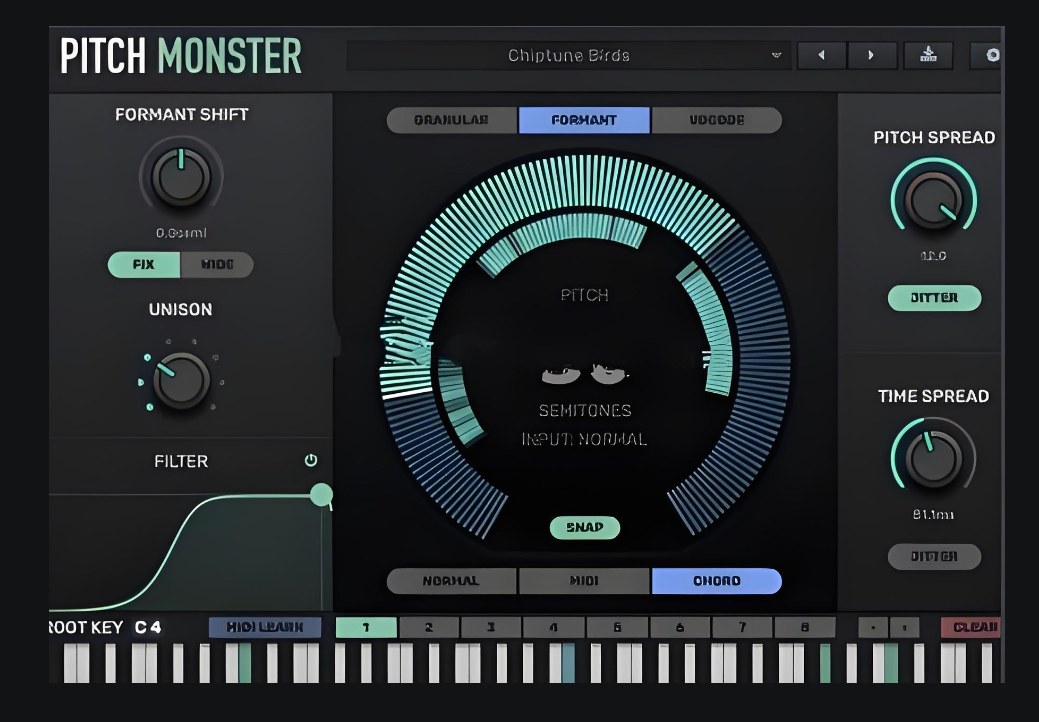The width and height of the screenshot is (1039, 722).
Task: Select chord slot 7
Action: click(x=742, y=627)
